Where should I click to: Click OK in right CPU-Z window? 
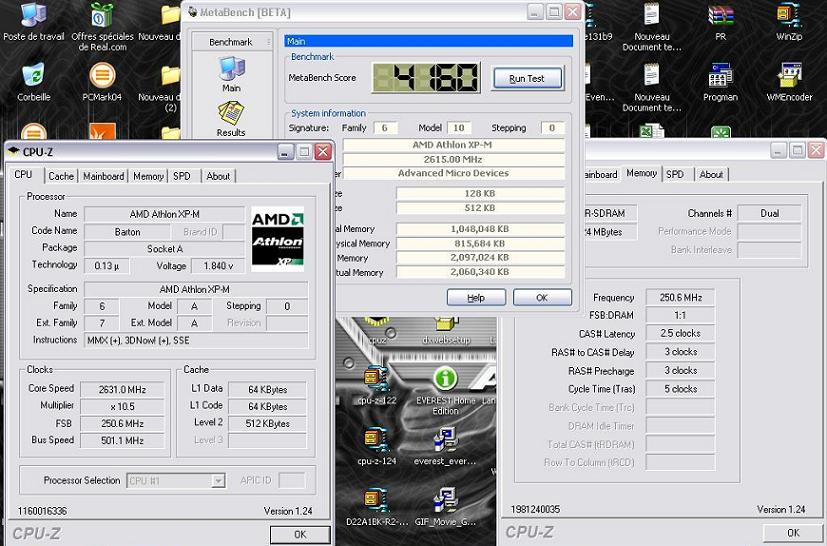pos(793,533)
